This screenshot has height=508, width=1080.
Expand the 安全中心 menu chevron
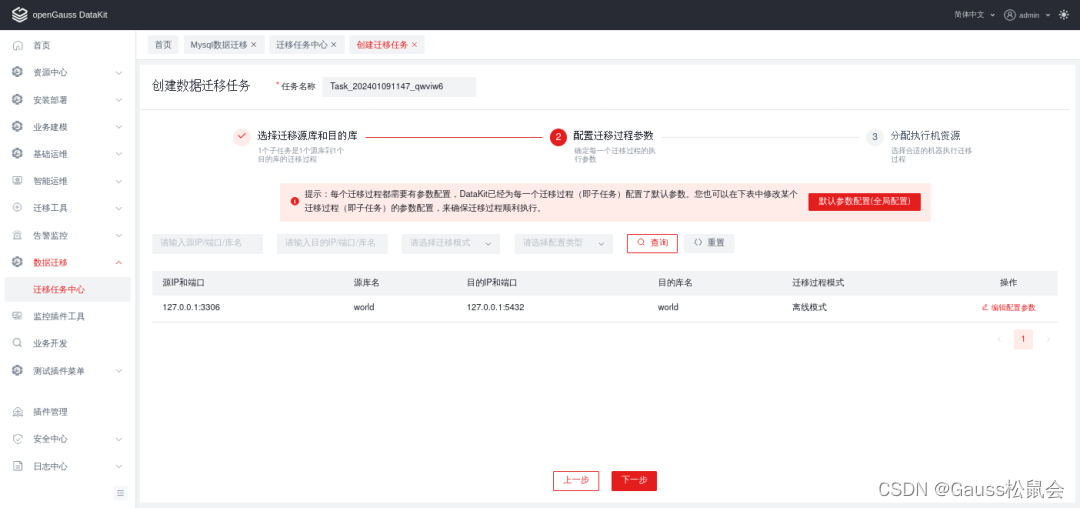[x=118, y=438]
